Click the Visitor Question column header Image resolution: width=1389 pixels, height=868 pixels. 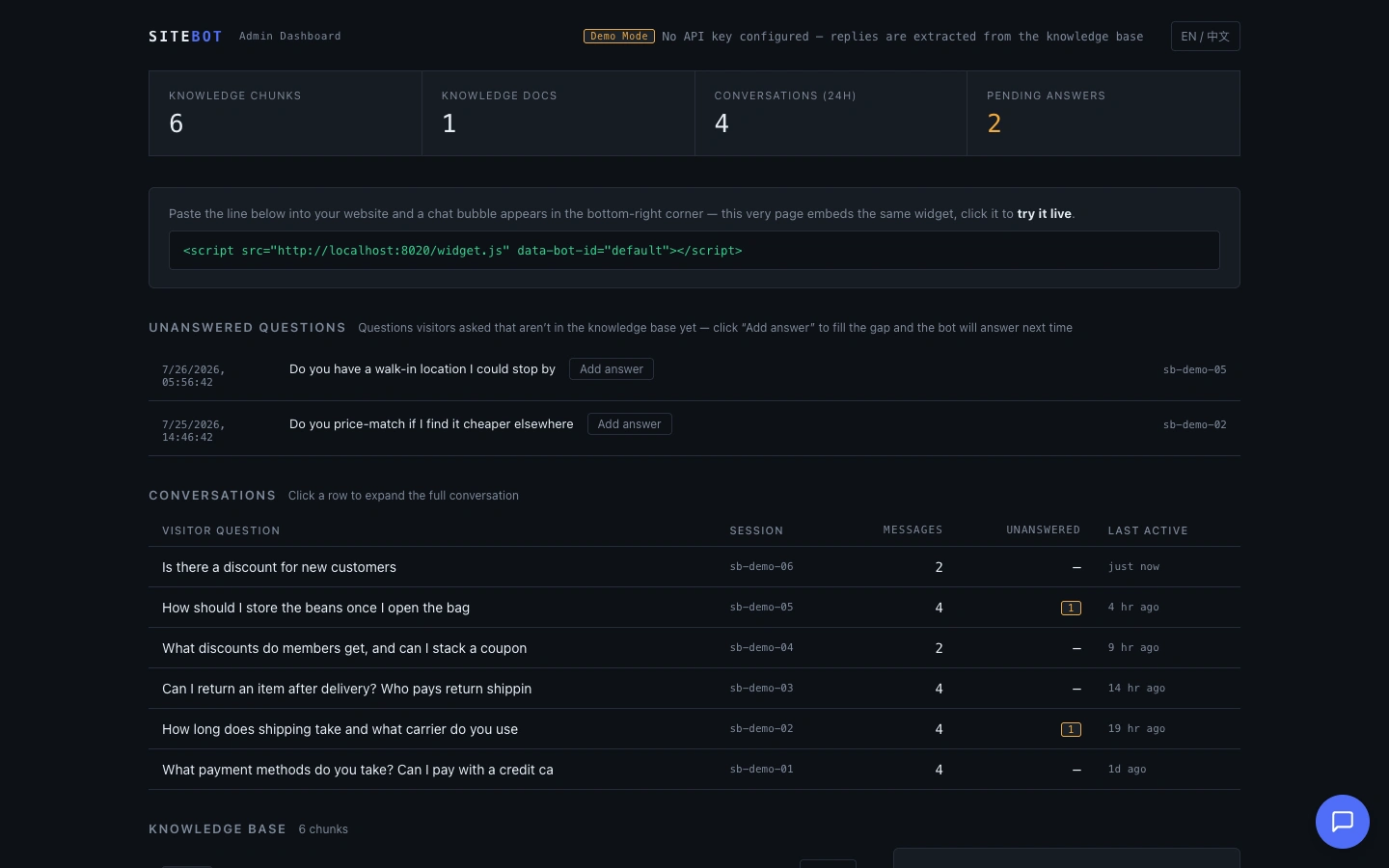click(221, 530)
